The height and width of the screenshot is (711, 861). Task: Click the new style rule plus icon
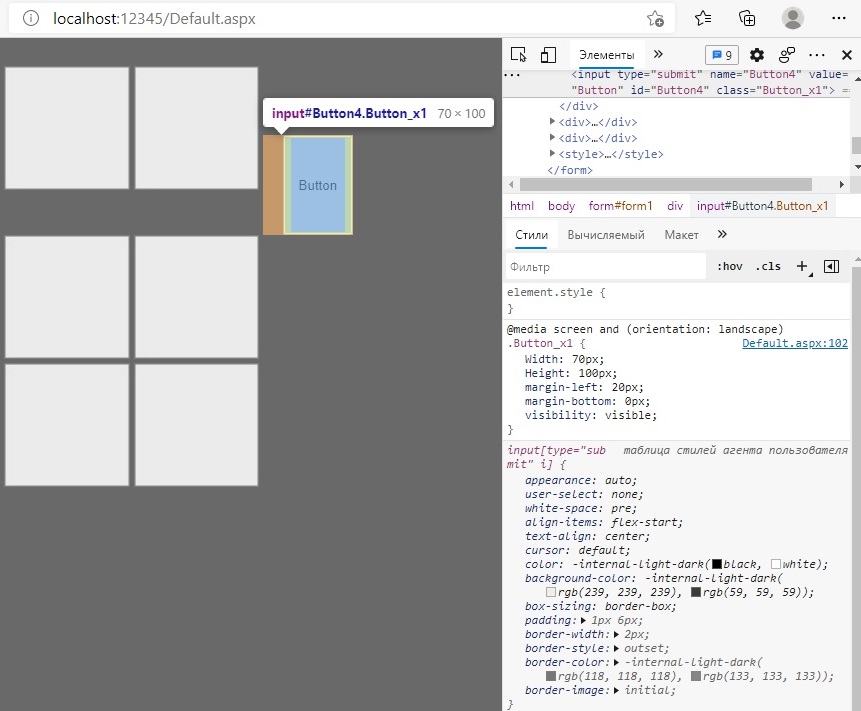pos(801,266)
